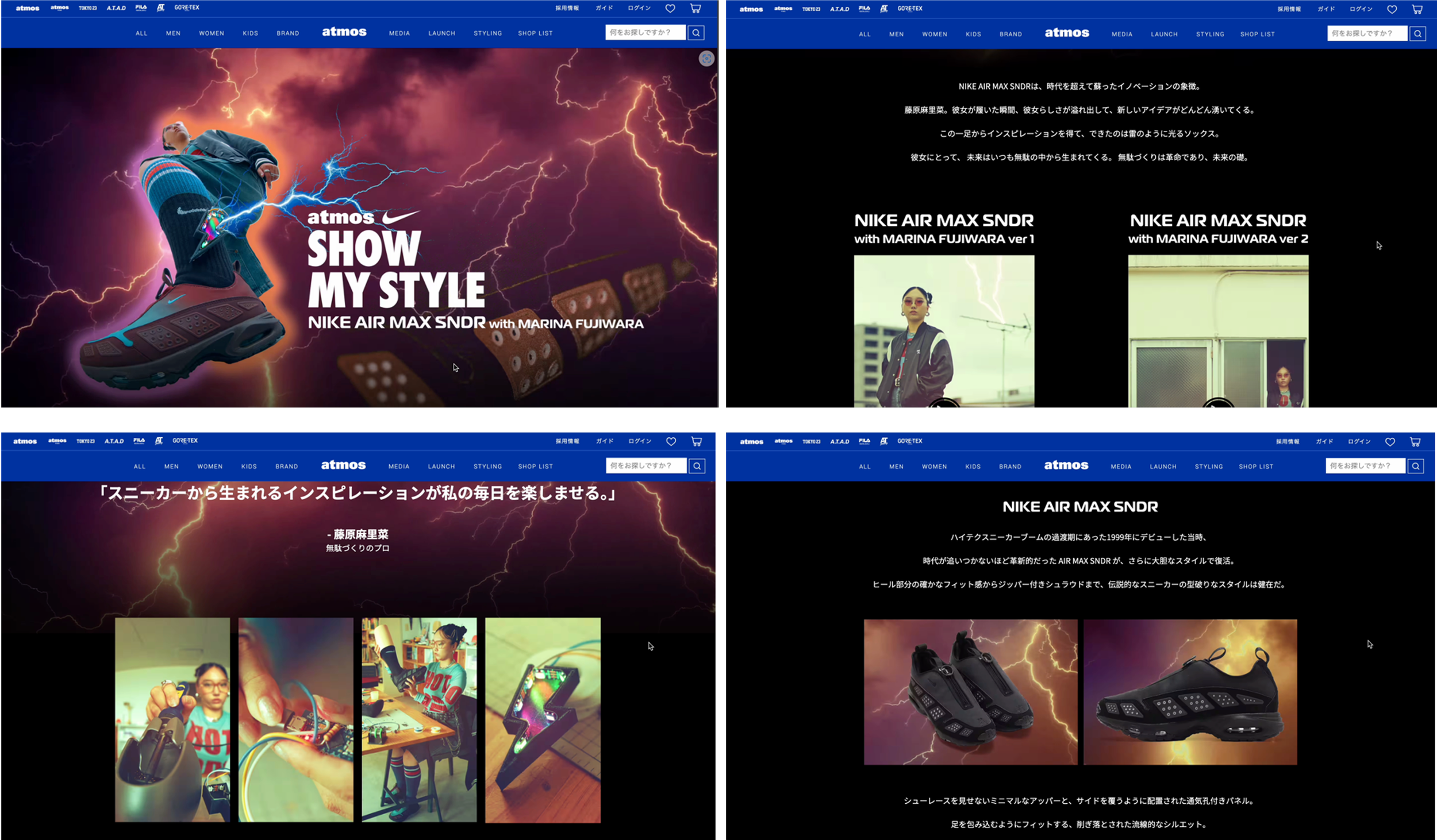
Task: Open the BRAND menu in top-right screenshot
Action: [1010, 34]
